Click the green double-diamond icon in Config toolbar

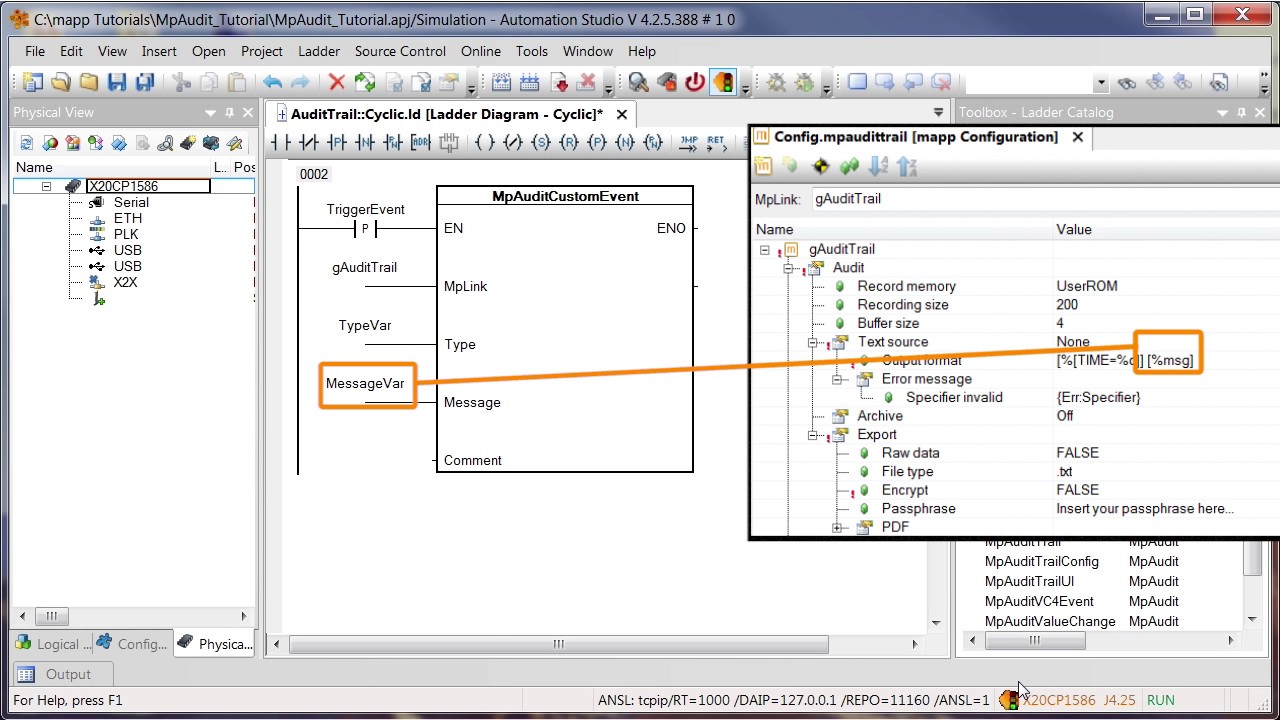pos(850,166)
